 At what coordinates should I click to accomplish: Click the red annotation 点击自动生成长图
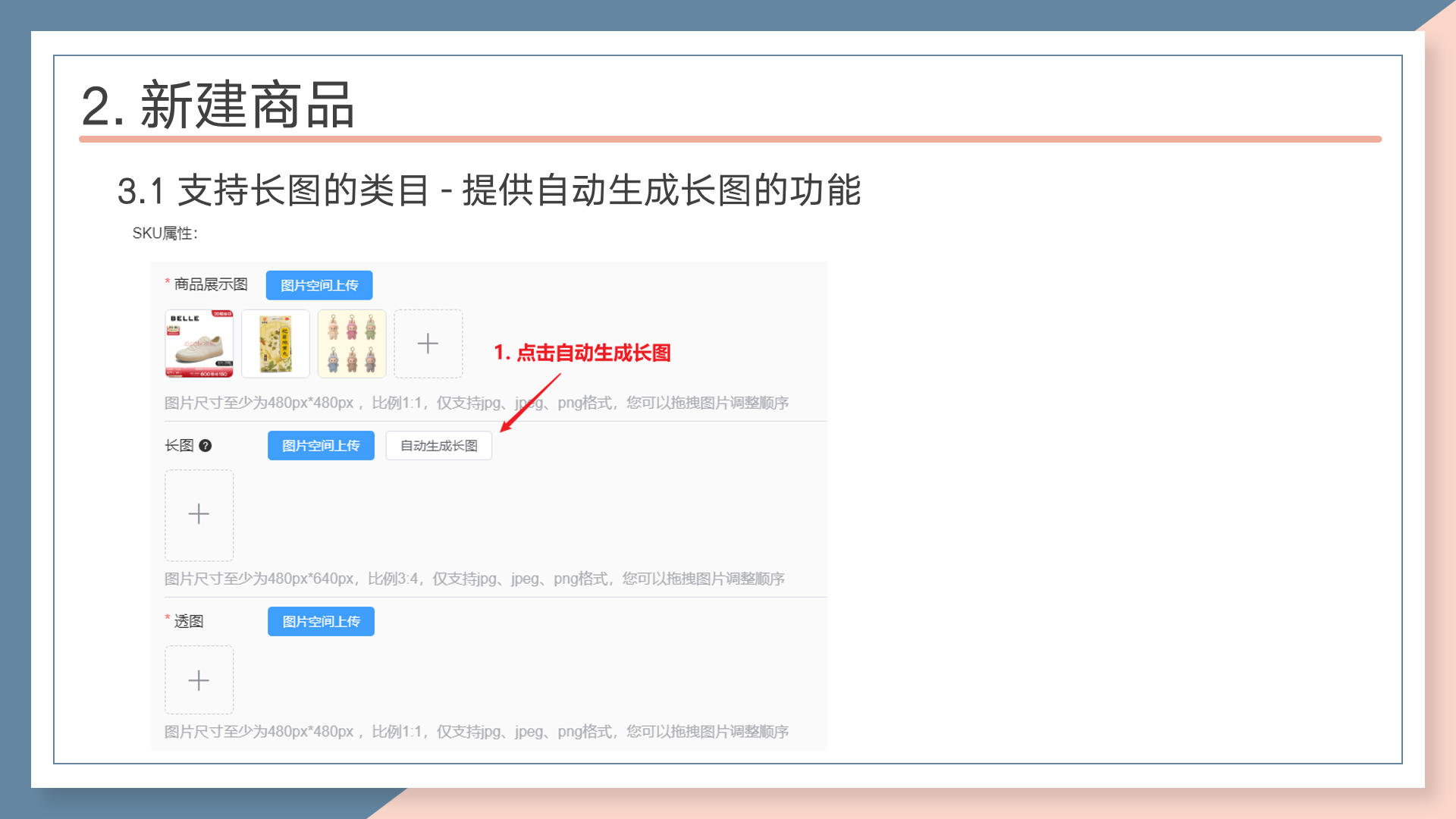582,353
